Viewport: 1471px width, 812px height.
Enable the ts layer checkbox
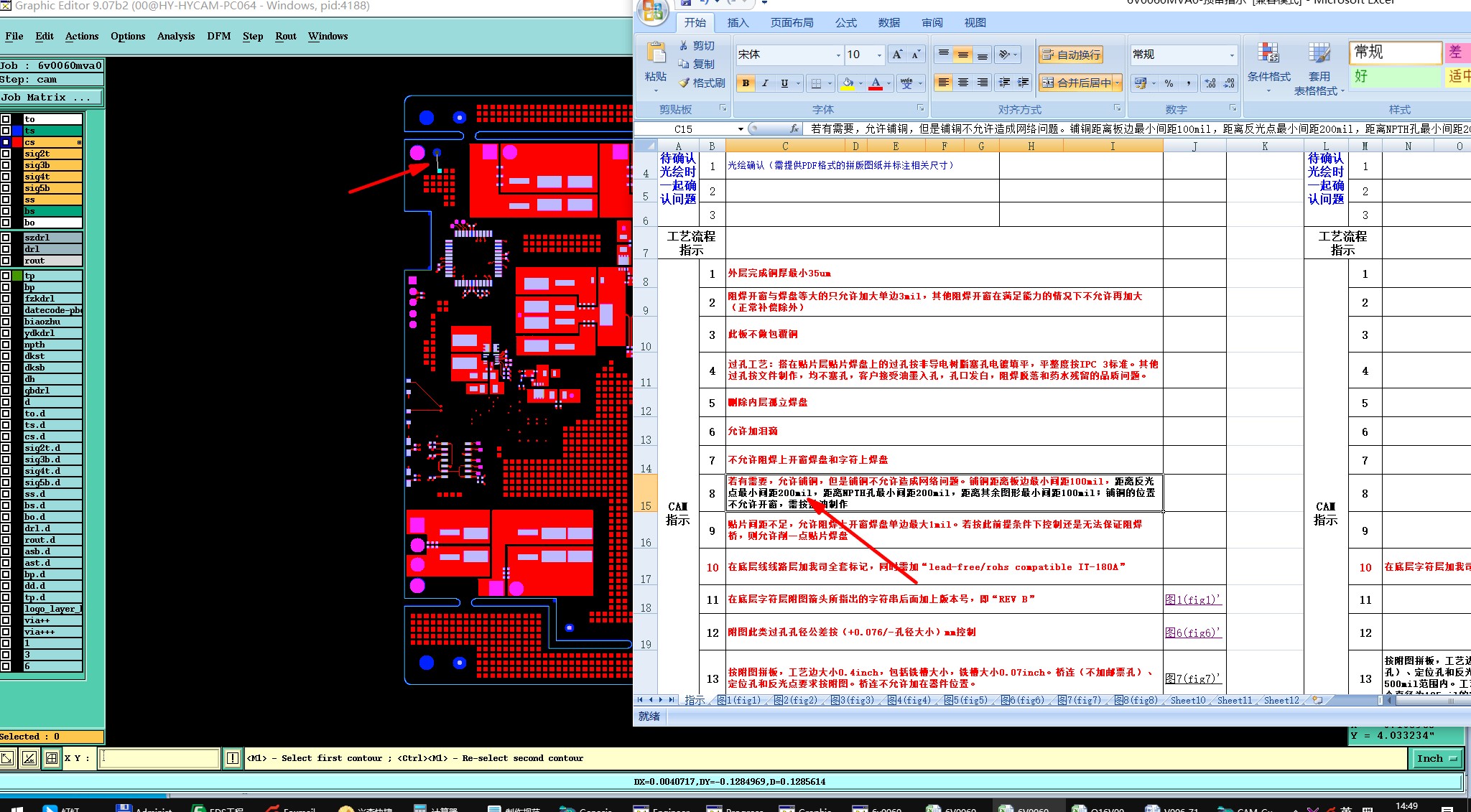click(x=6, y=131)
